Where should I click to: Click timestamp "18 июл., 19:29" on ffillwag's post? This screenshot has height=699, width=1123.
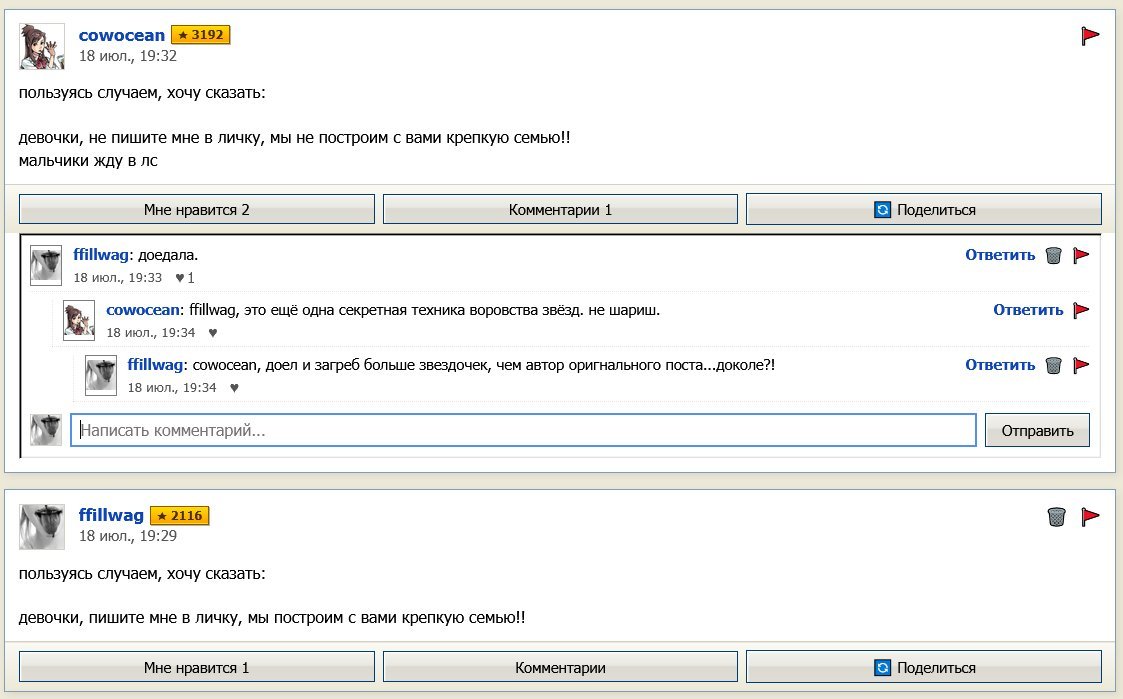pos(127,536)
